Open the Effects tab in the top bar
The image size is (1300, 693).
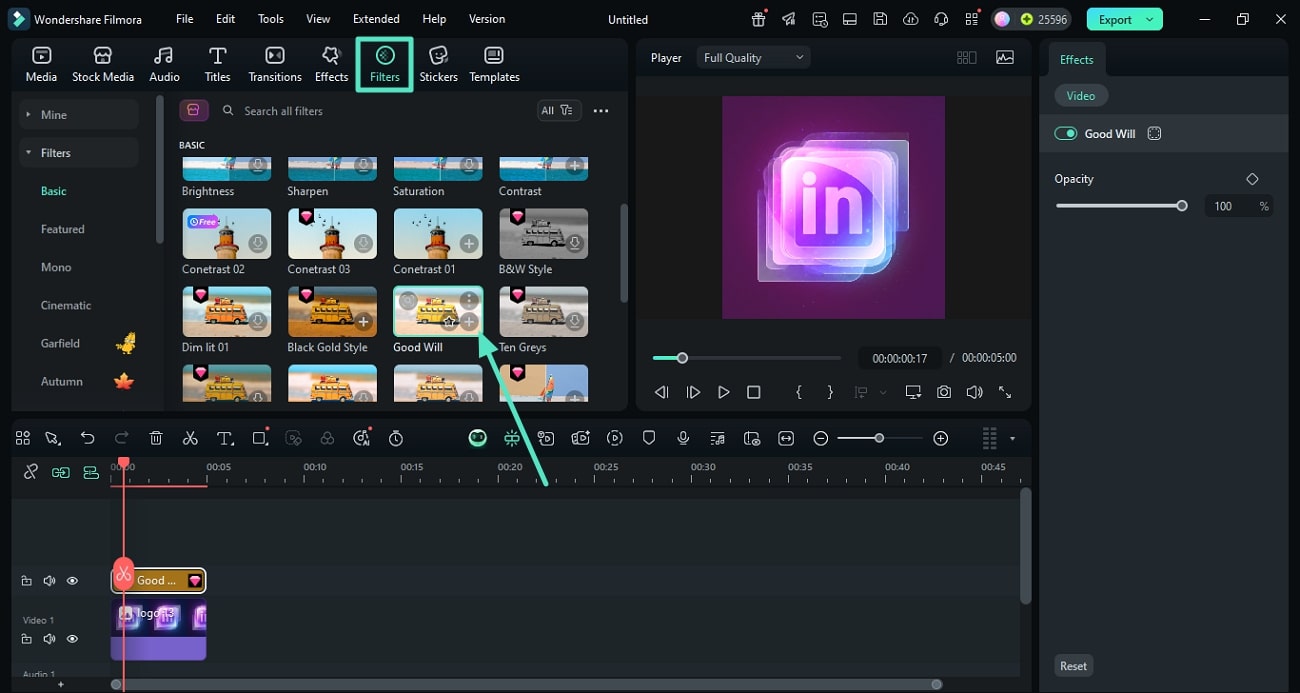pyautogui.click(x=331, y=64)
